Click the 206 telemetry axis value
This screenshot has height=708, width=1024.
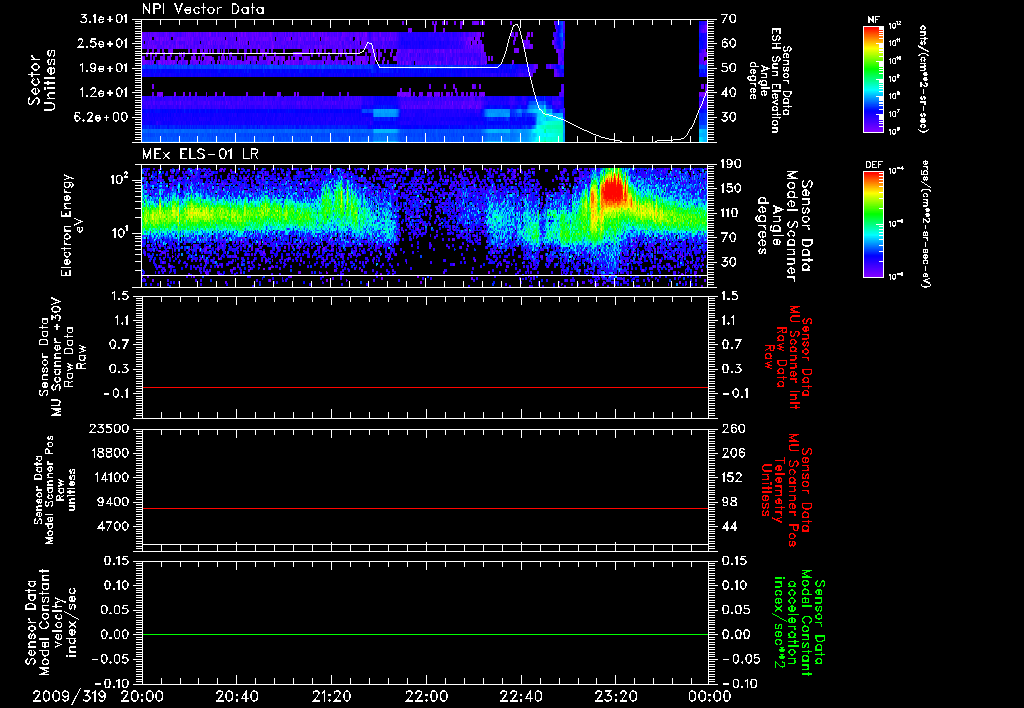point(733,453)
